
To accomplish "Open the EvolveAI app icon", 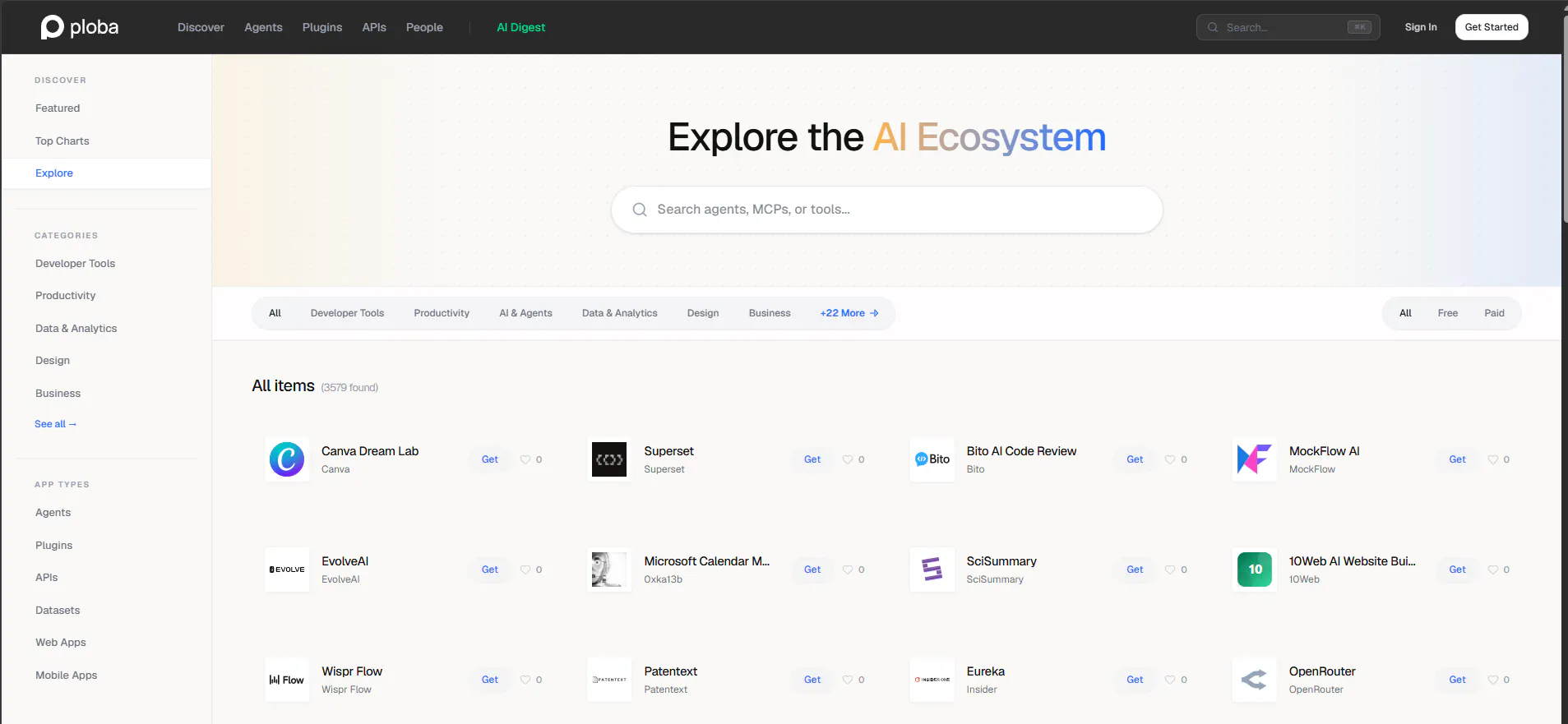I will [287, 570].
